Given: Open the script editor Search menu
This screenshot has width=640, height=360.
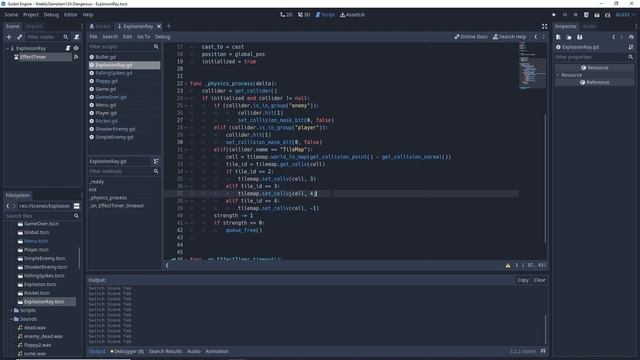Looking at the screenshot, I should tap(110, 37).
